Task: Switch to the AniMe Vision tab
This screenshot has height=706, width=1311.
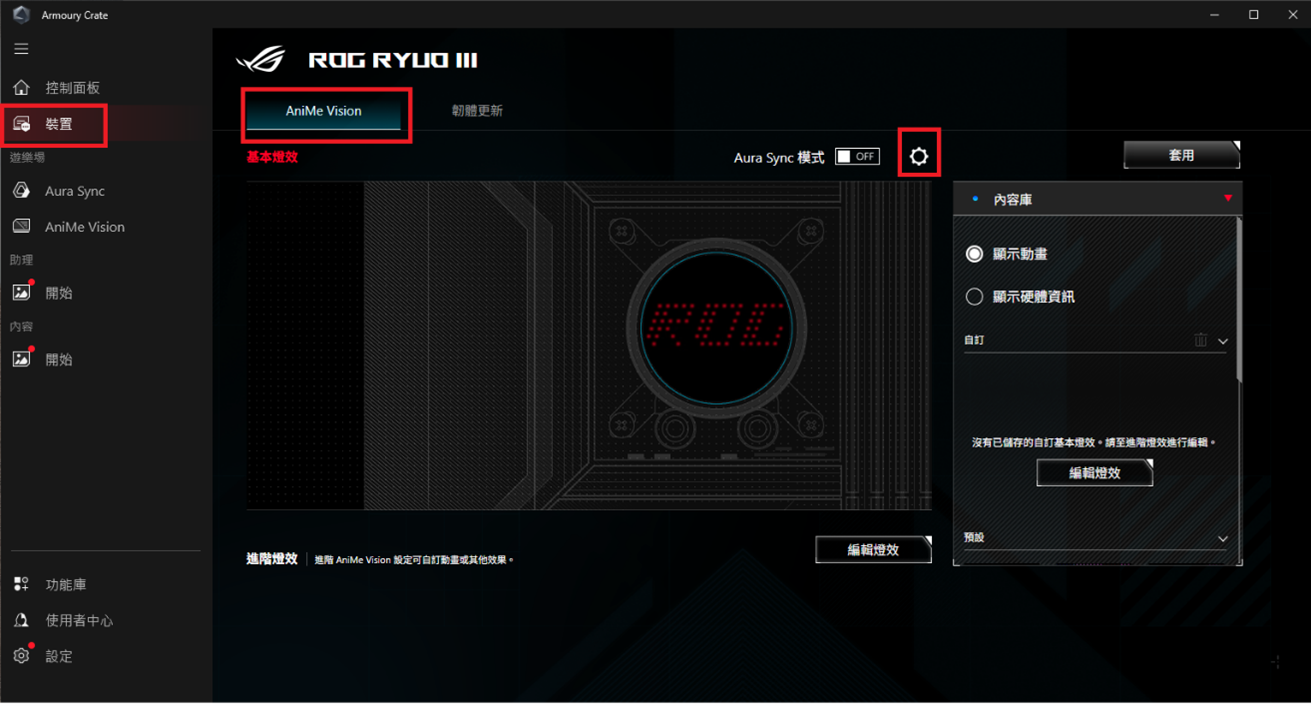Action: 324,111
